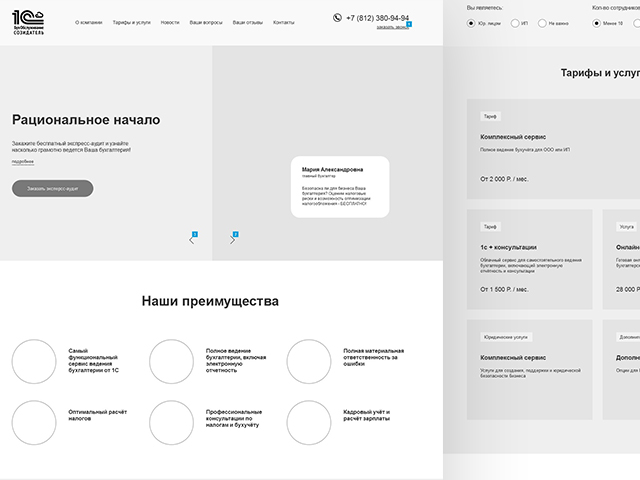The width and height of the screenshot is (640, 480).
Task: Go to 'Контакты' in the navigation
Action: pyautogui.click(x=284, y=22)
